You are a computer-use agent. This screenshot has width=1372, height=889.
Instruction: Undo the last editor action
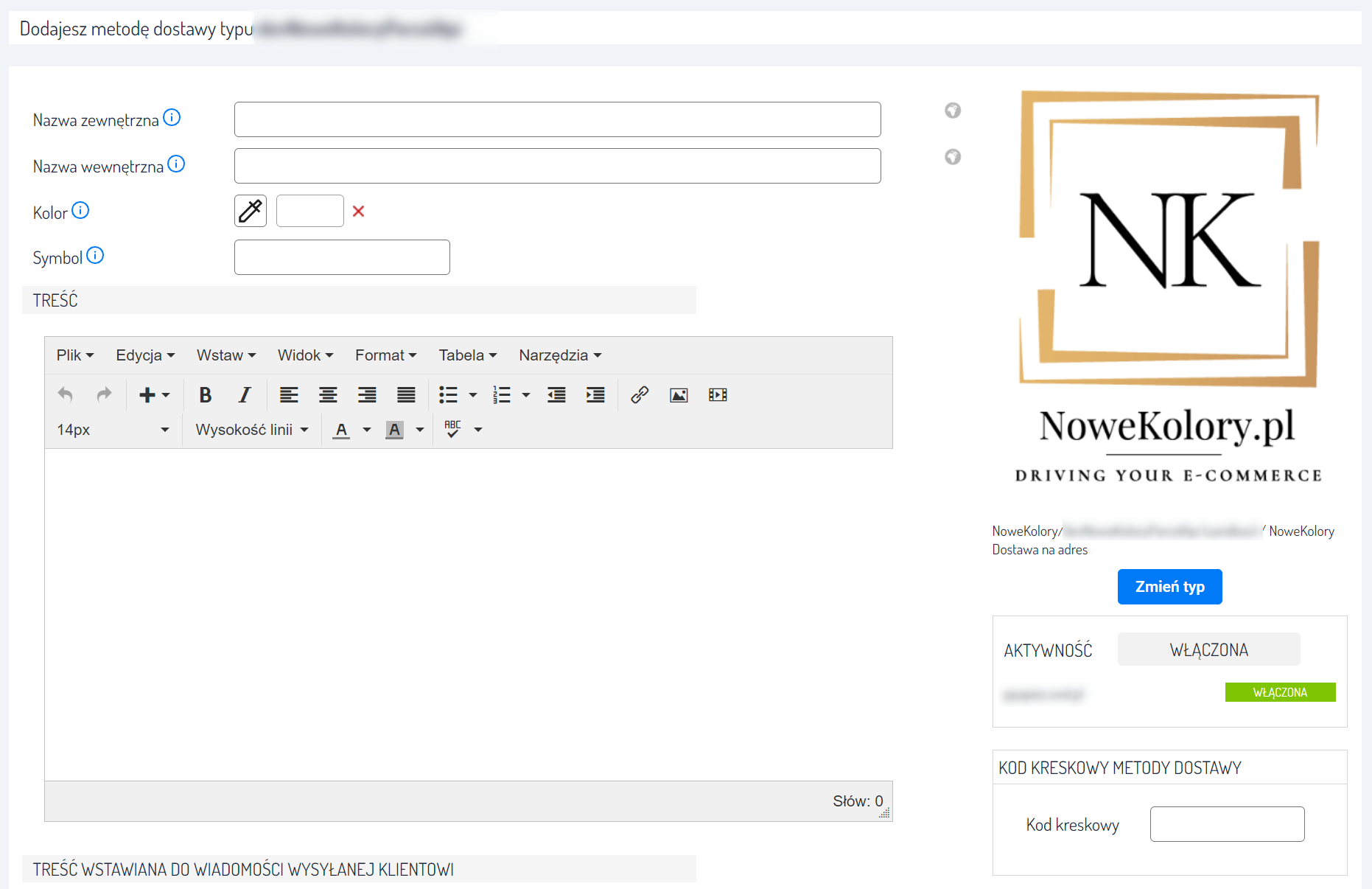pos(66,395)
